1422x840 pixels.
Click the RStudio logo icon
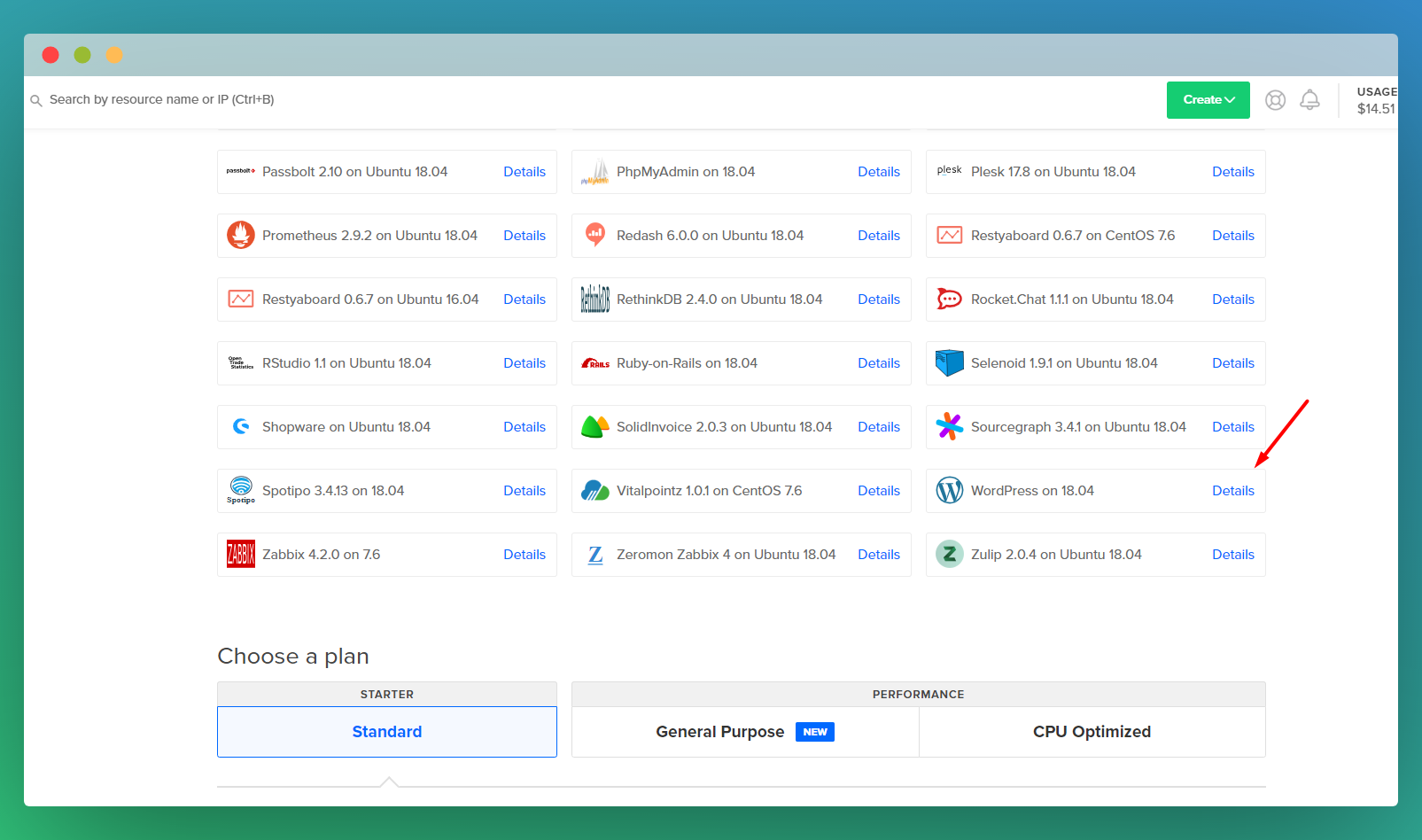click(x=241, y=363)
